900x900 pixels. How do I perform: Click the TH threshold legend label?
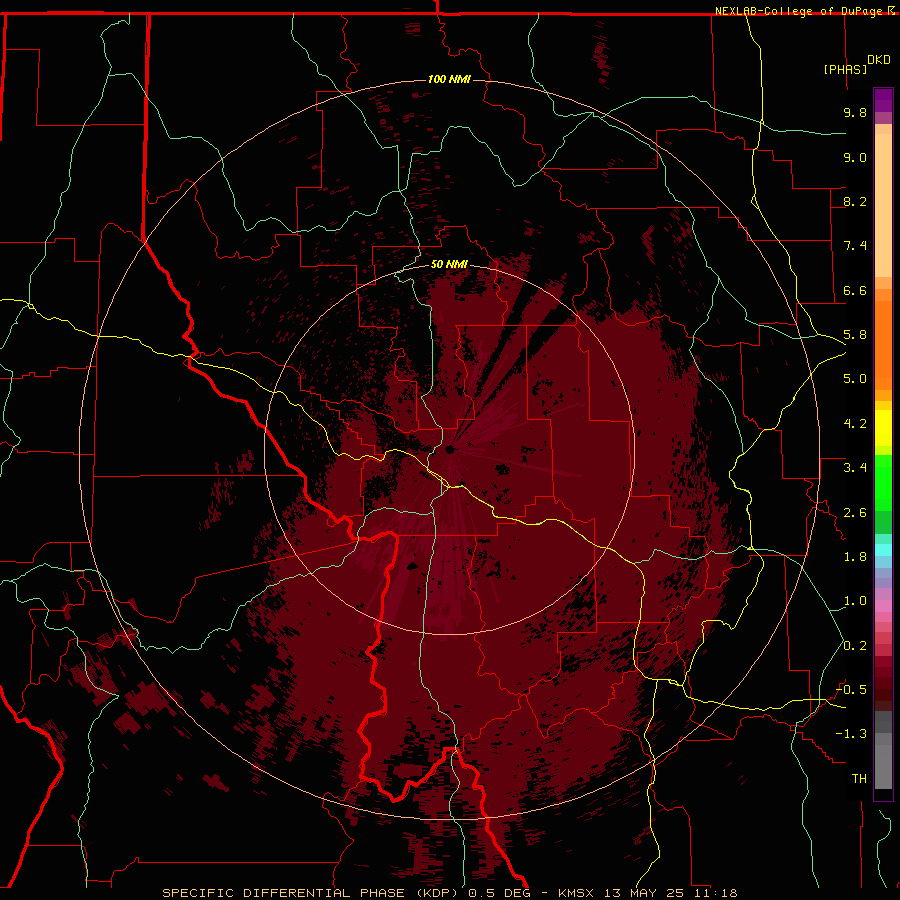(x=859, y=779)
